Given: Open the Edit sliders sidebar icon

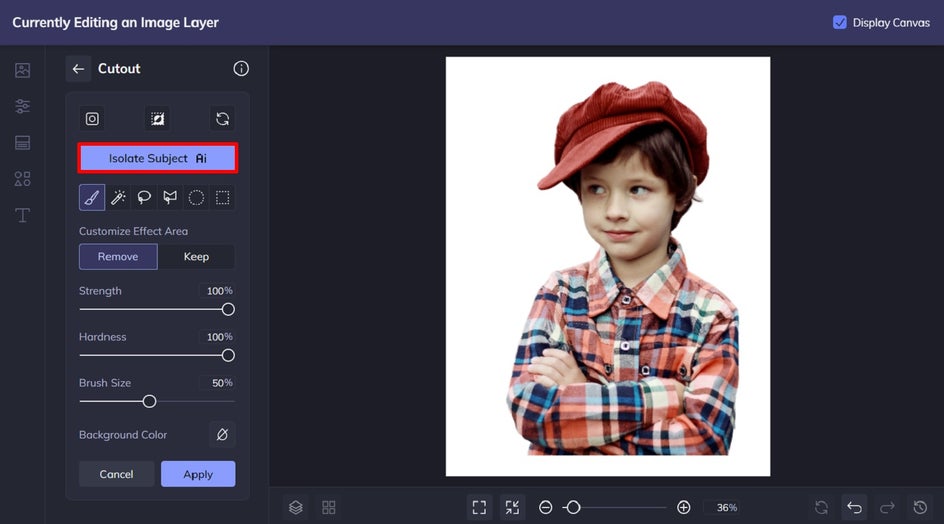Looking at the screenshot, I should 22,107.
